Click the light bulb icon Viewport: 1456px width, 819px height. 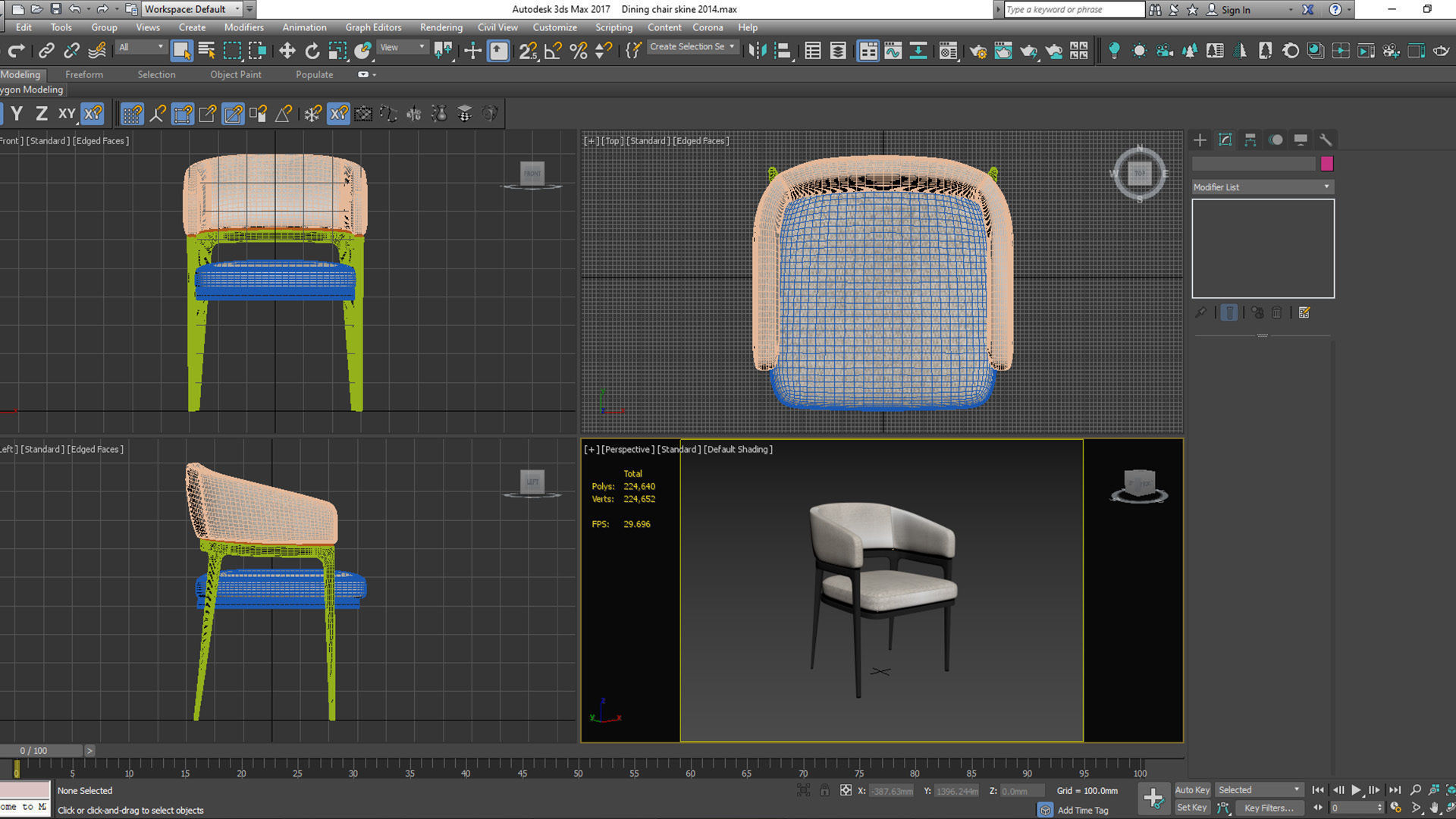1114,51
